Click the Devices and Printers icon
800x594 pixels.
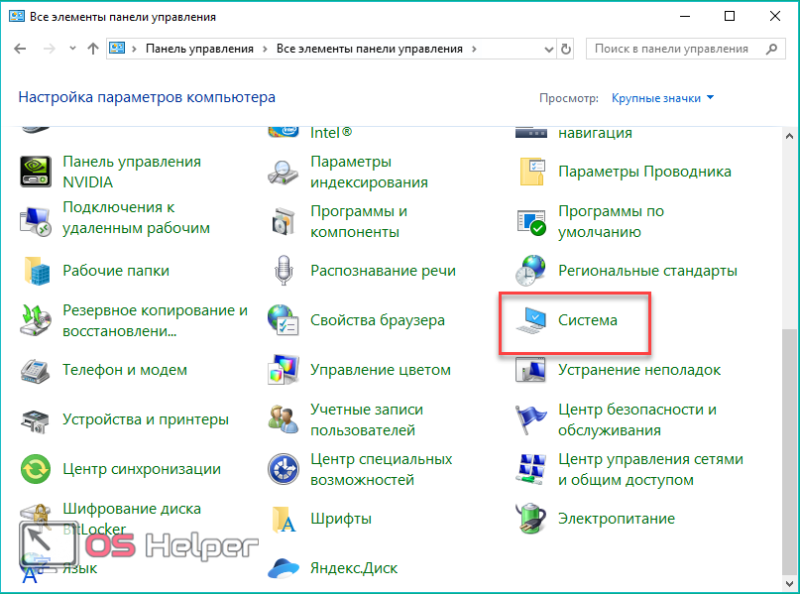click(x=35, y=420)
